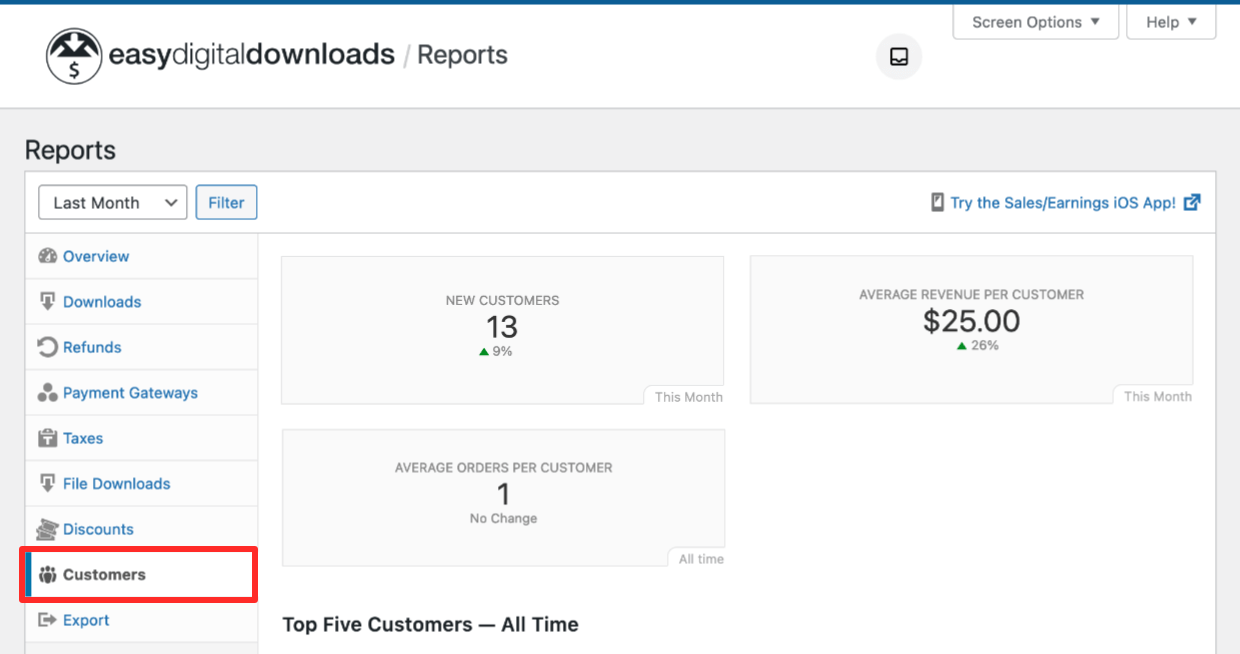Click the Filter button
Viewport: 1240px width, 654px height.
point(226,202)
